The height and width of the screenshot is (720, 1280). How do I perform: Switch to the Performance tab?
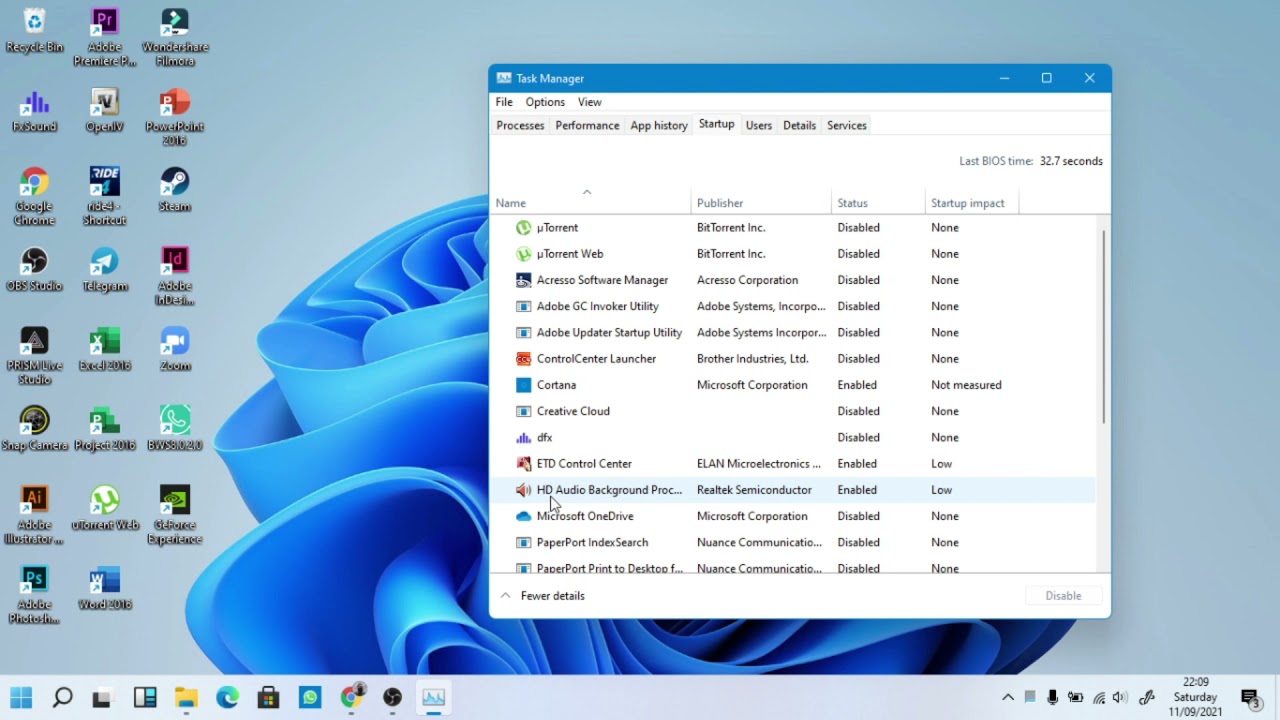587,126
